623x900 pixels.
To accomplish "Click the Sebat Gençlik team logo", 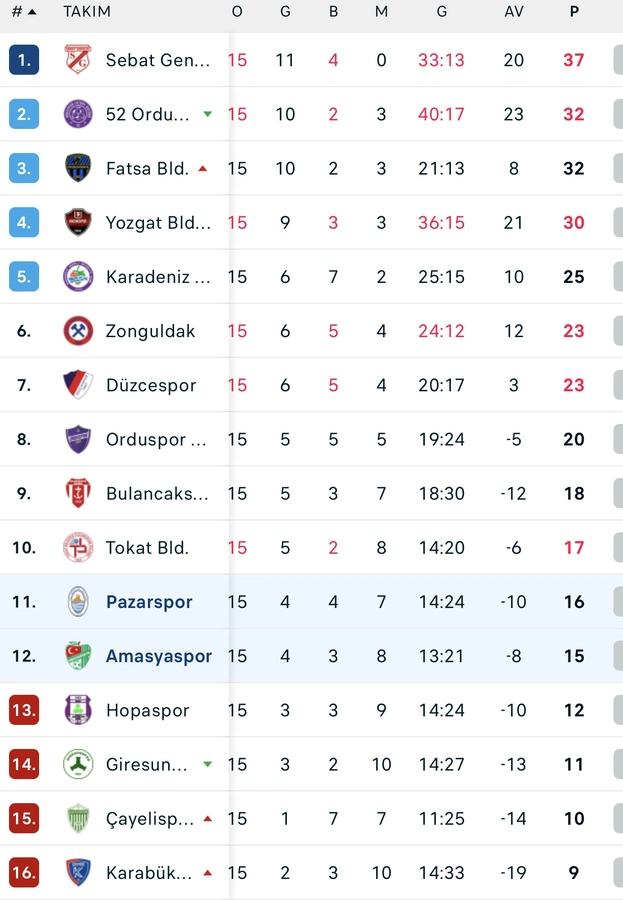I will (x=78, y=60).
